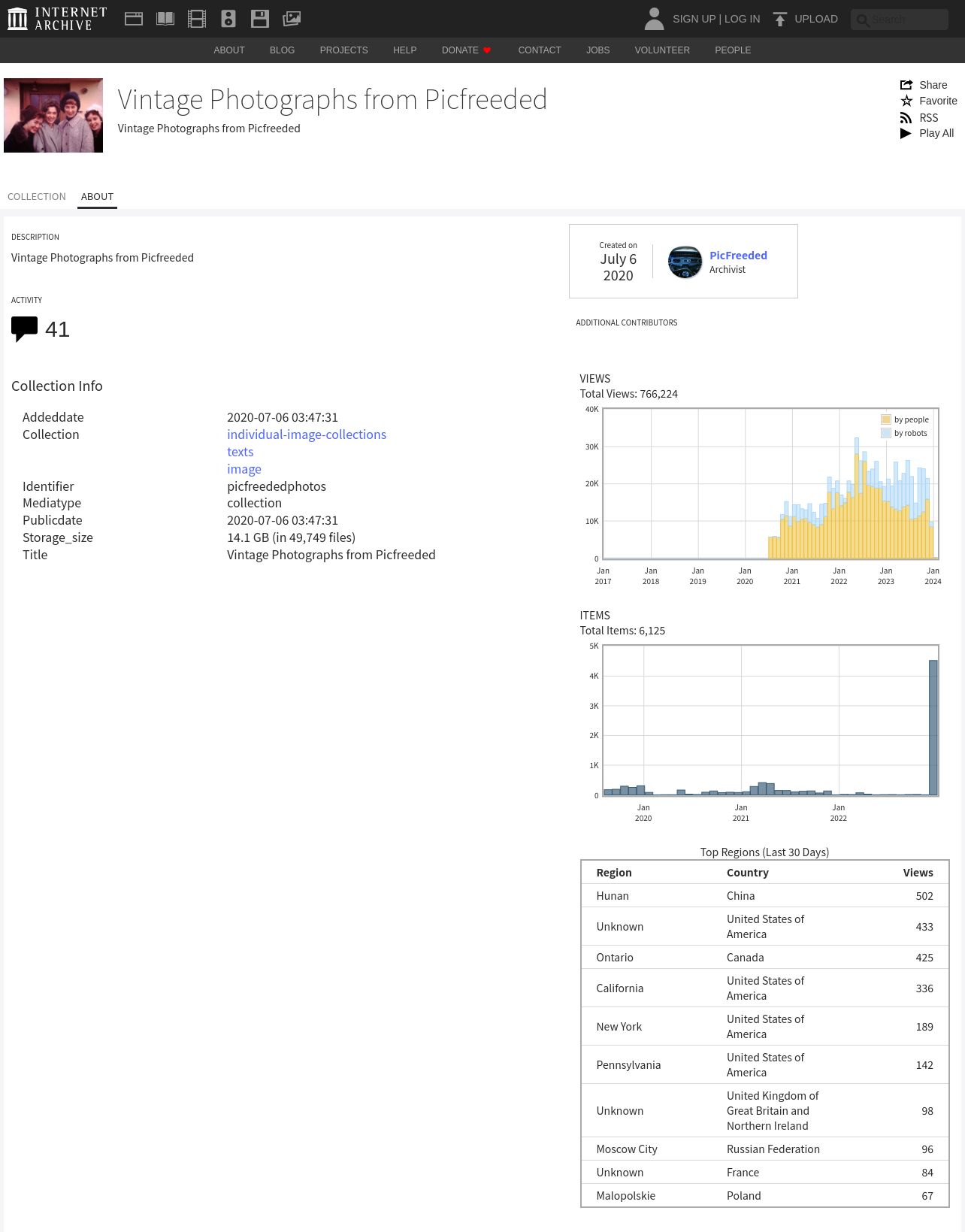The width and height of the screenshot is (965, 1232).
Task: Open VOLUNTEER menu item
Action: click(662, 50)
